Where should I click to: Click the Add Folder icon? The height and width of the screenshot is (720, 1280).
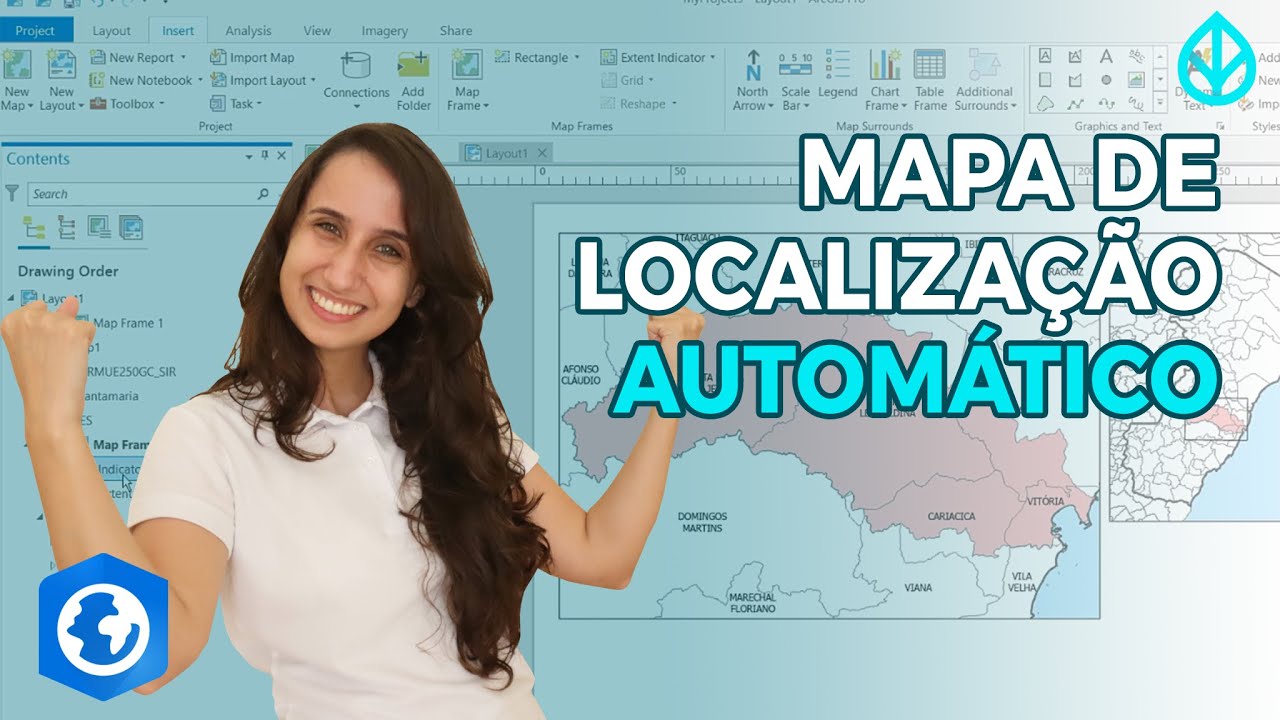click(413, 65)
